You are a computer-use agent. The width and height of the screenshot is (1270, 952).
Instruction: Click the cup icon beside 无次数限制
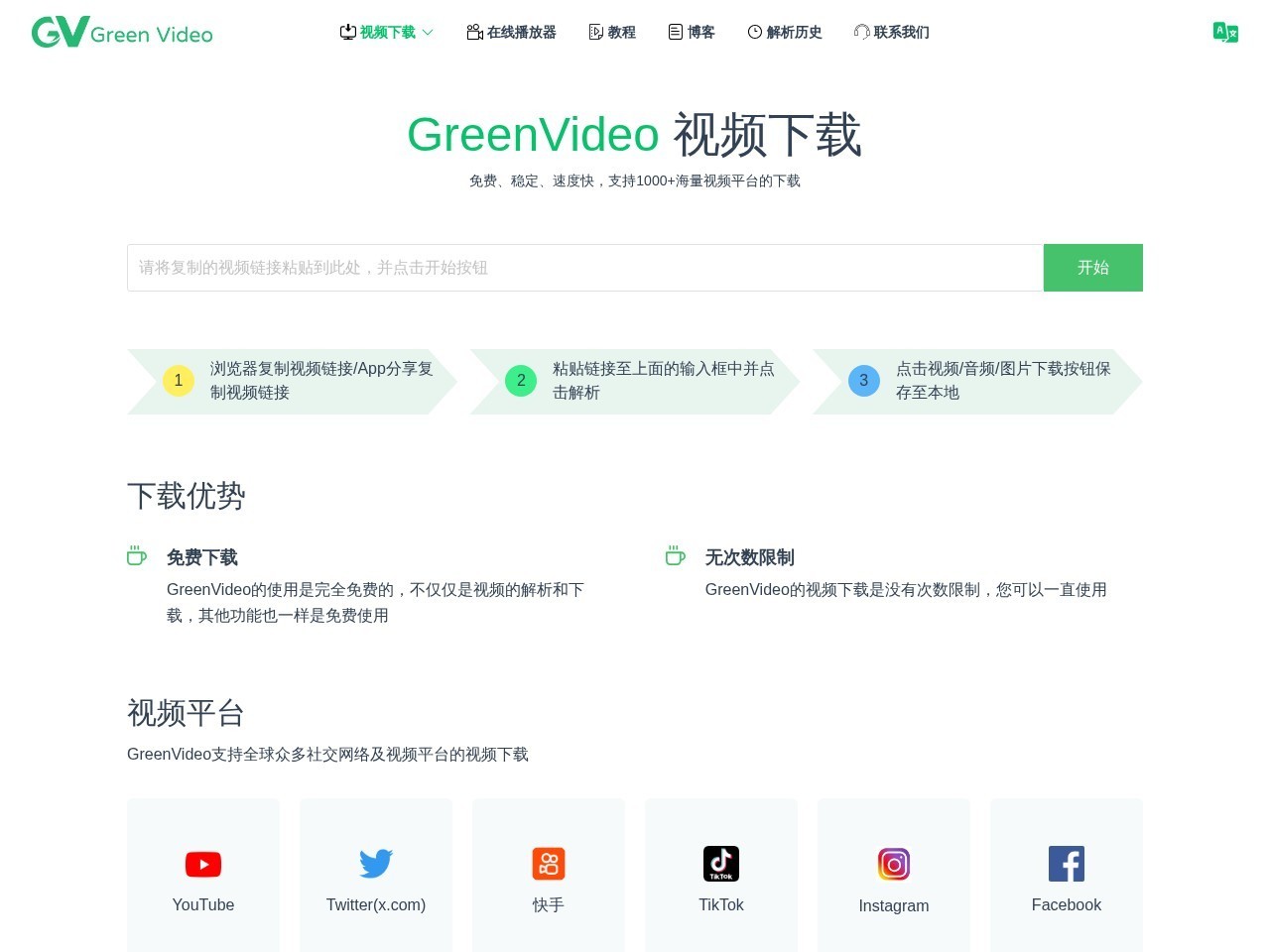coord(676,555)
